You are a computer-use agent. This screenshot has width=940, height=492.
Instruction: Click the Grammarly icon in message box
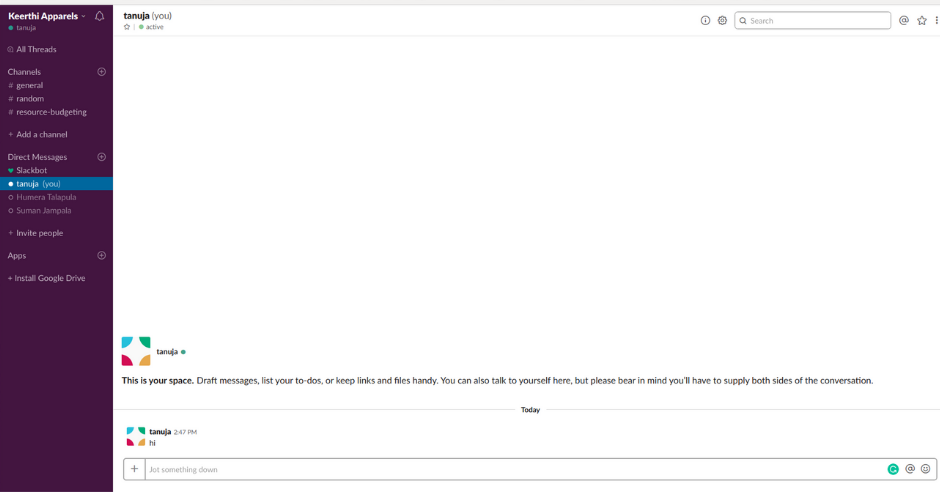(x=893, y=469)
